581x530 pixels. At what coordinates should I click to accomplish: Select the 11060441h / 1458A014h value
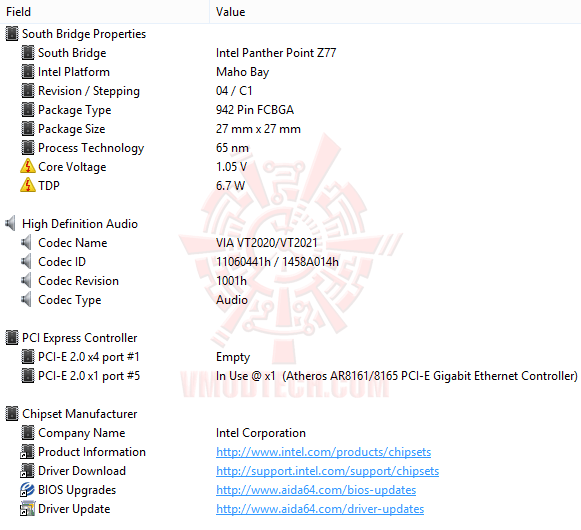[x=277, y=262]
